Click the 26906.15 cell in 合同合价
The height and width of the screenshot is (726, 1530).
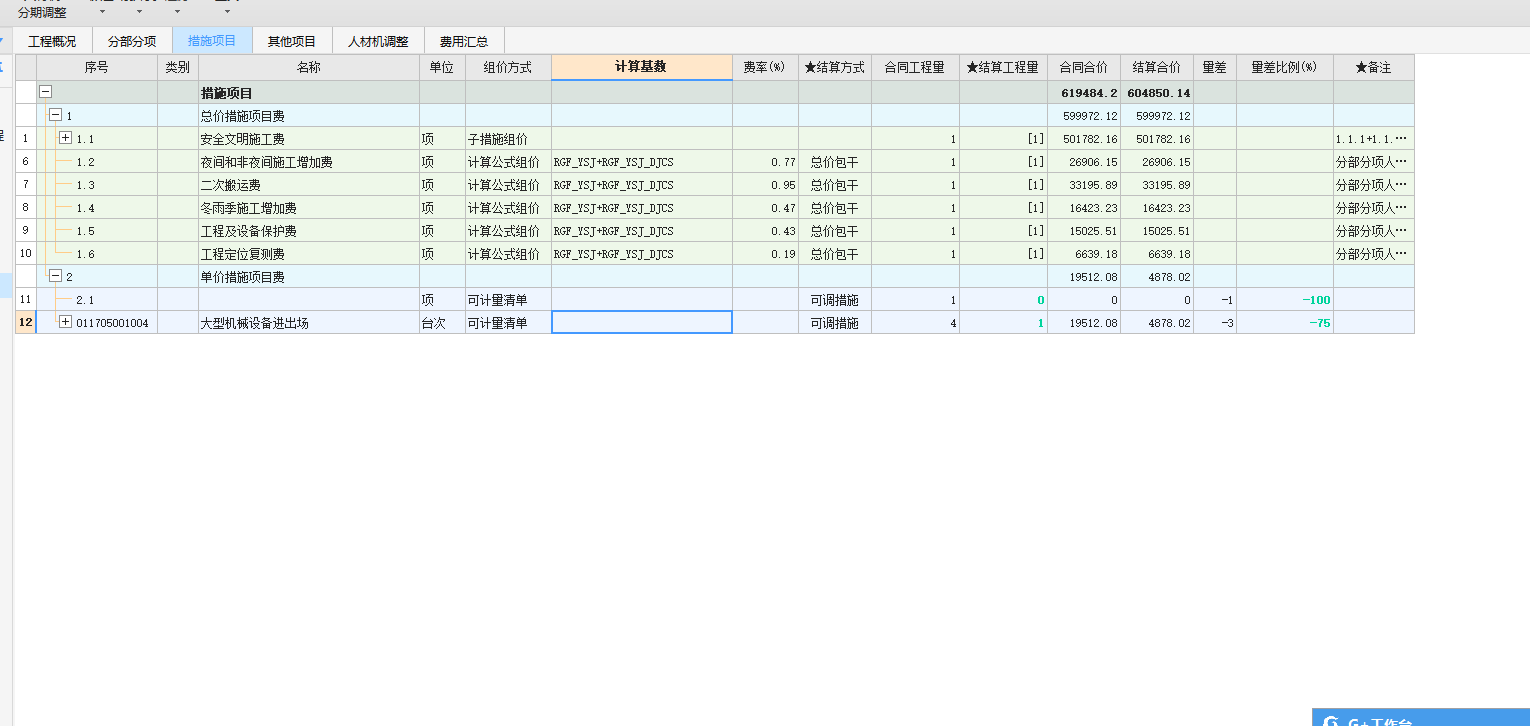click(1084, 161)
